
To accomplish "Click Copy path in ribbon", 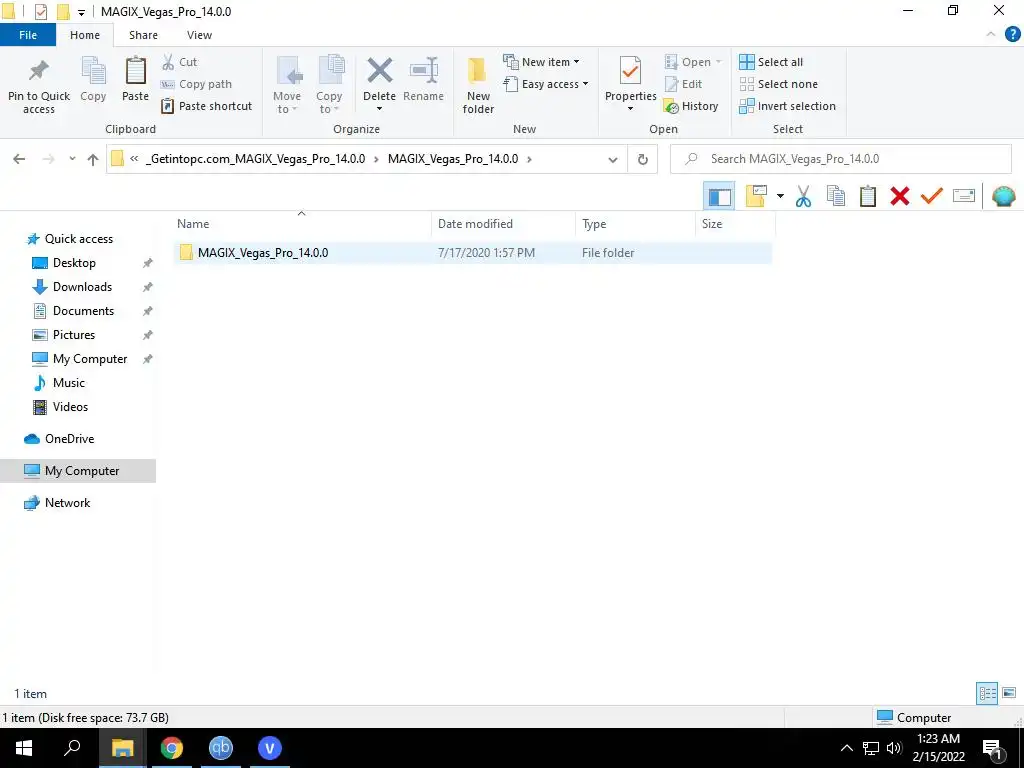I will click(196, 84).
